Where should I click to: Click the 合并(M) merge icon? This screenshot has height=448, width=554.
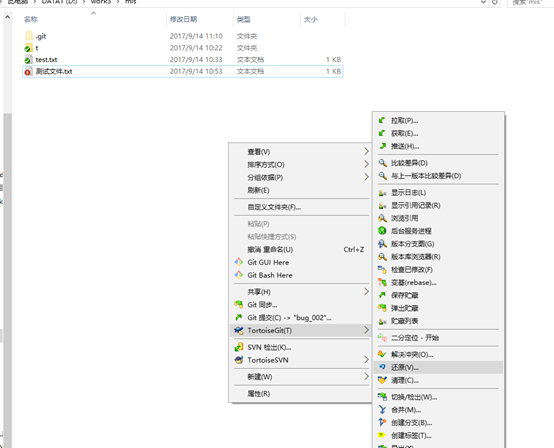pos(382,409)
